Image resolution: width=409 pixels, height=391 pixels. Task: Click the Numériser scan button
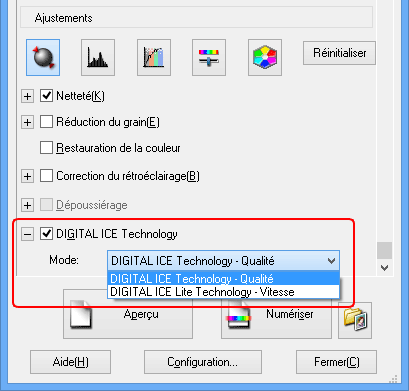pyautogui.click(x=276, y=314)
